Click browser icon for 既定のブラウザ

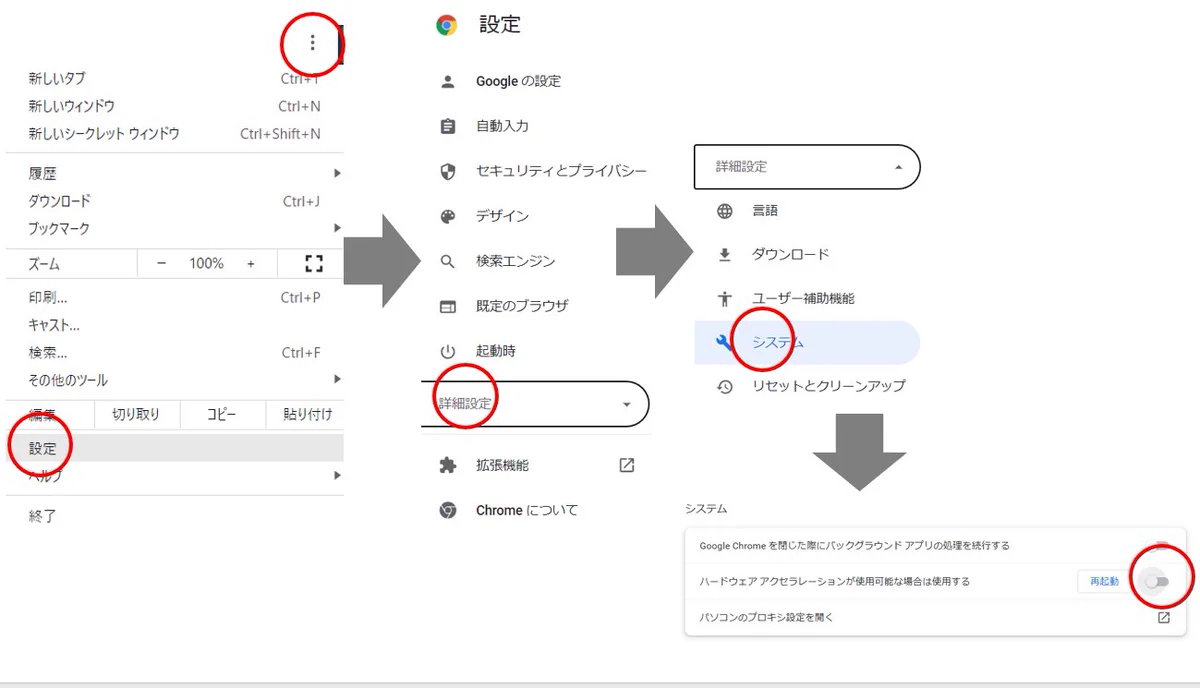pyautogui.click(x=448, y=306)
